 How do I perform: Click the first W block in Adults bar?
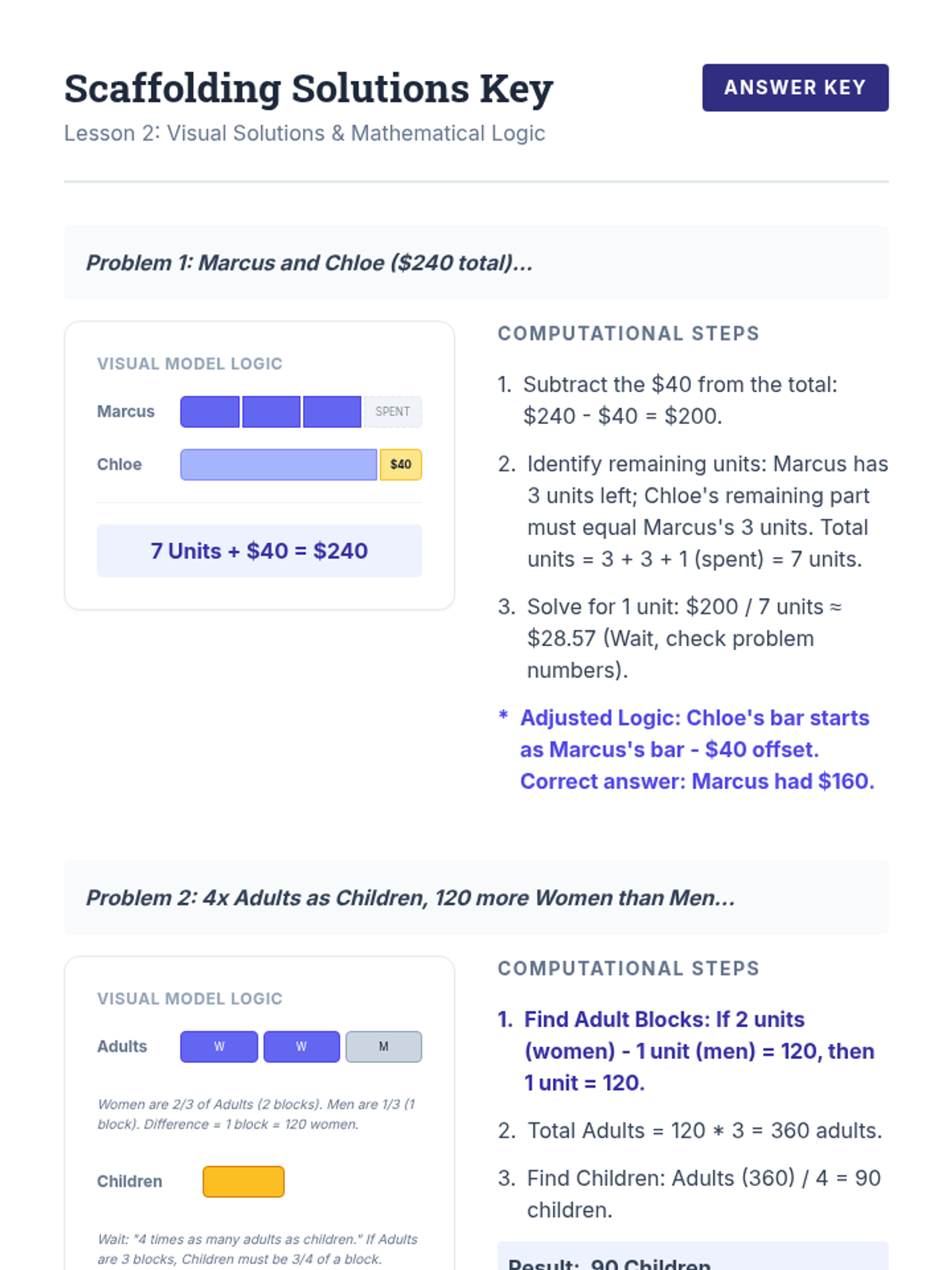tap(219, 1047)
